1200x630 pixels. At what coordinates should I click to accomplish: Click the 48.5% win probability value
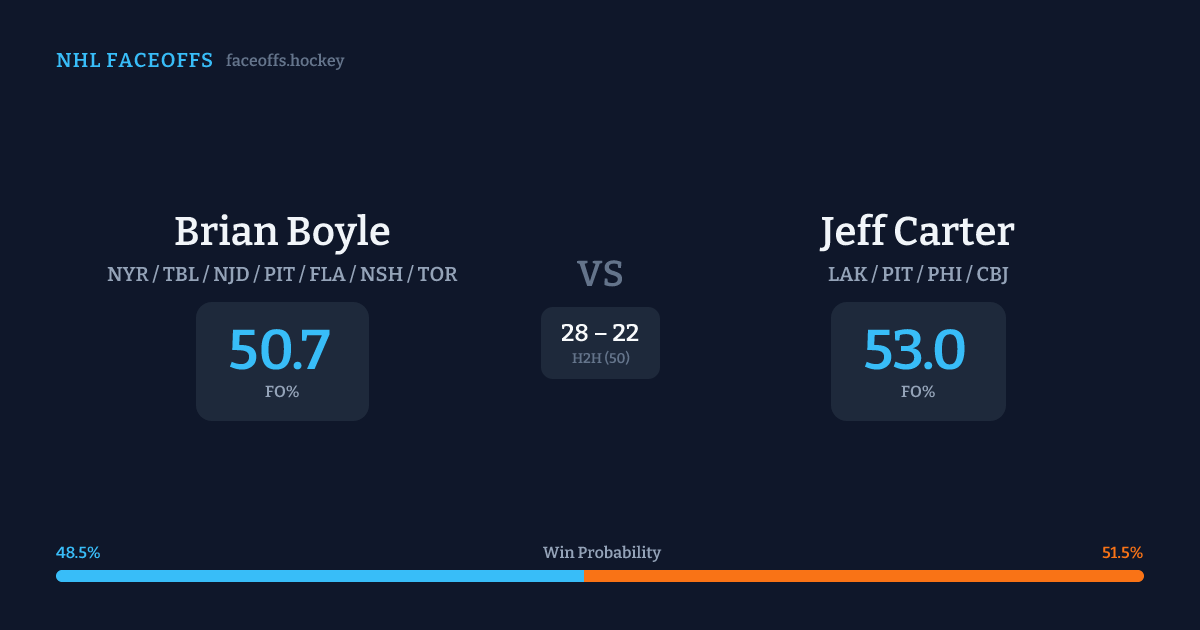pyautogui.click(x=78, y=553)
